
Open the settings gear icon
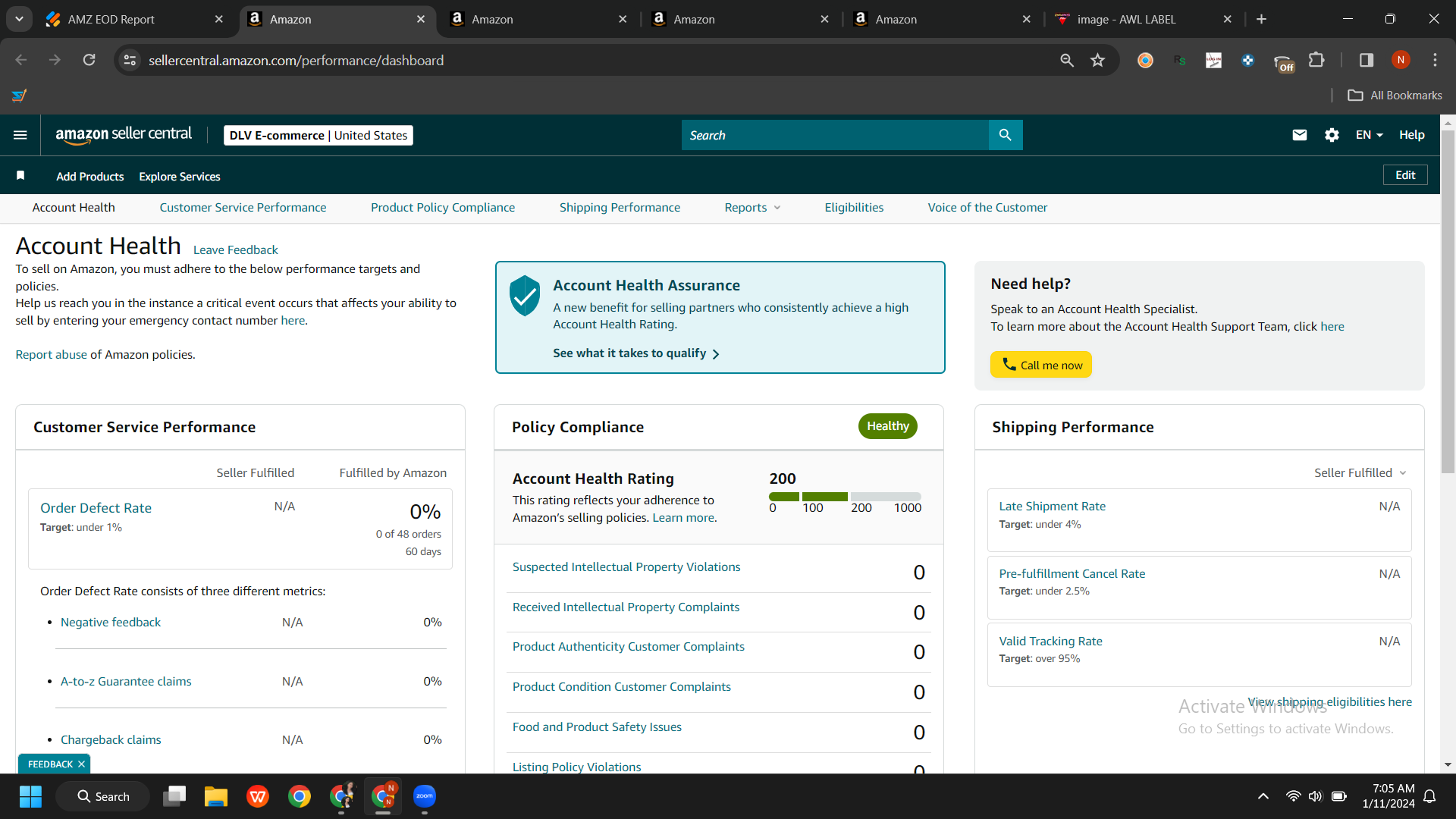pyautogui.click(x=1332, y=135)
